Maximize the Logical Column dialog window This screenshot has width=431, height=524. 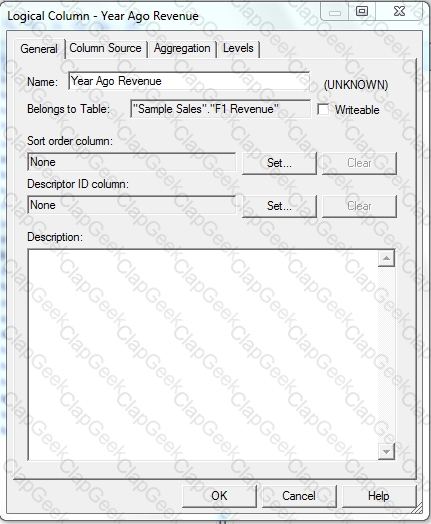point(362,12)
